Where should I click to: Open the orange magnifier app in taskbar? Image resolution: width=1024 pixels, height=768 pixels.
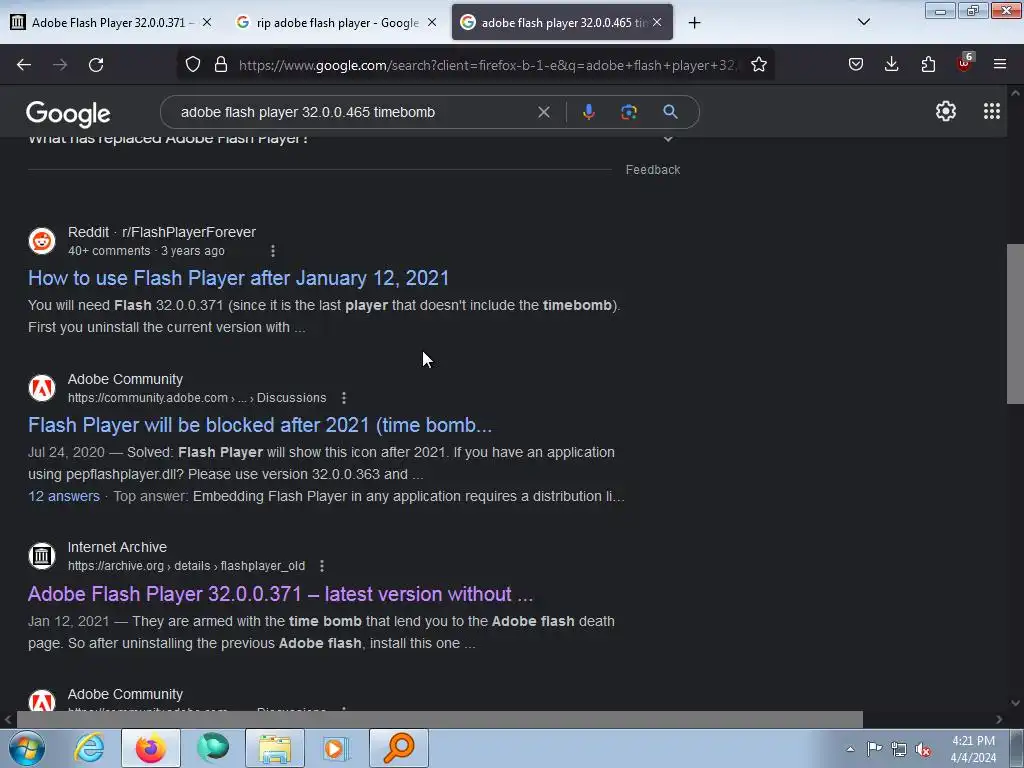click(399, 748)
